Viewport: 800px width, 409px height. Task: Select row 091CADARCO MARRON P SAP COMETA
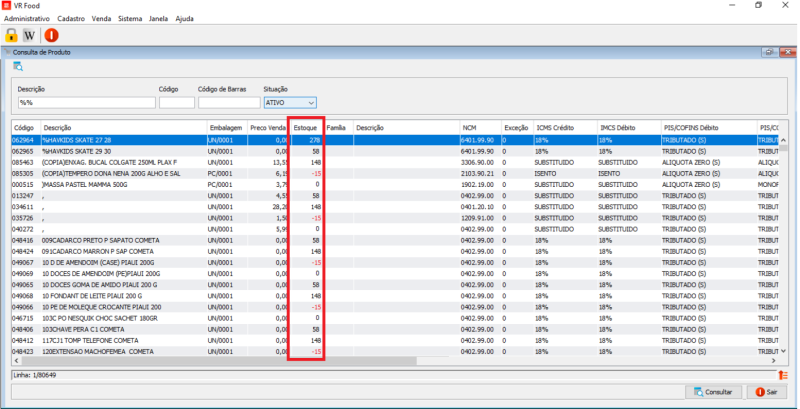tap(395, 251)
